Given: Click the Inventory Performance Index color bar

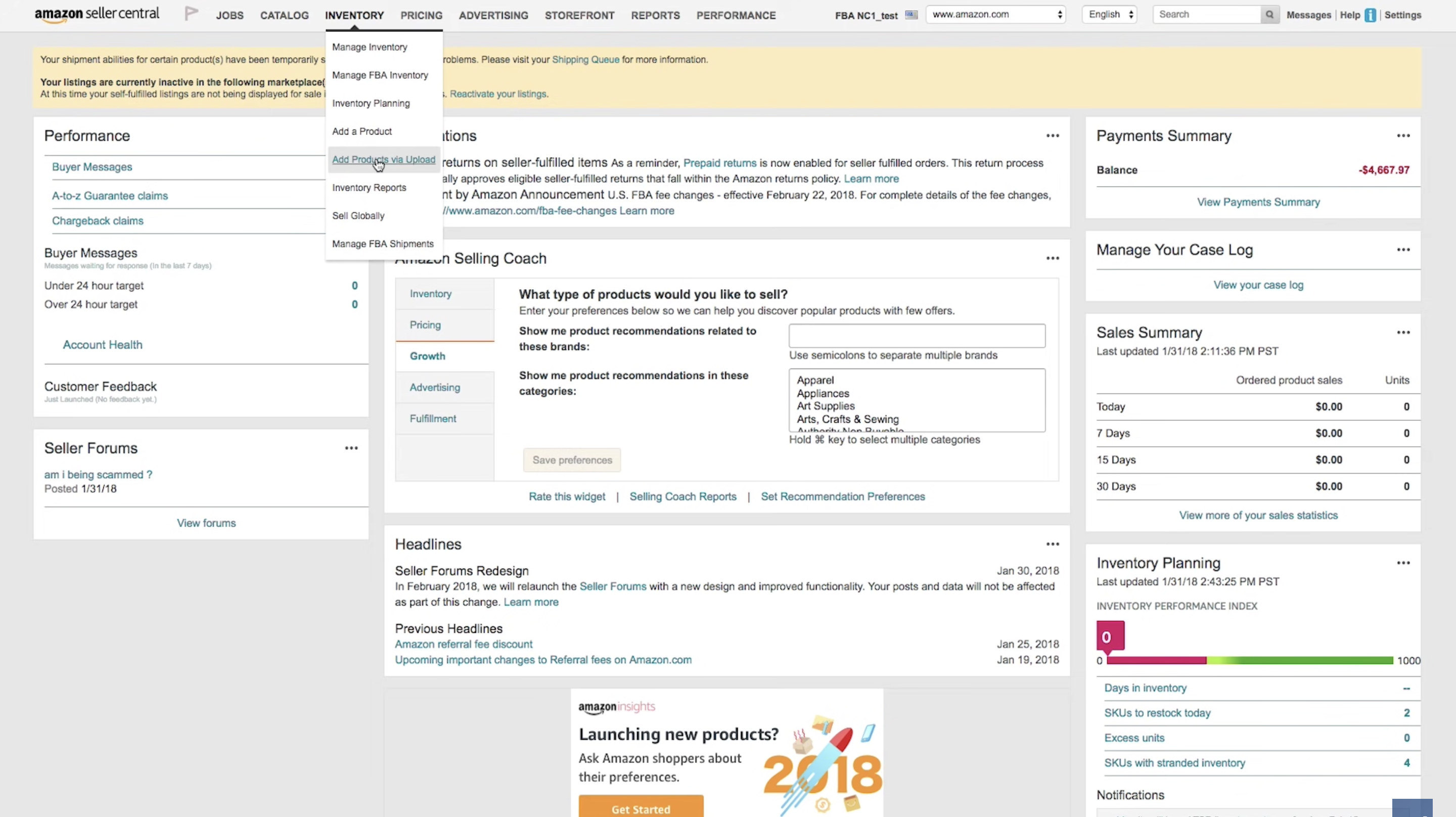Looking at the screenshot, I should pos(1250,660).
